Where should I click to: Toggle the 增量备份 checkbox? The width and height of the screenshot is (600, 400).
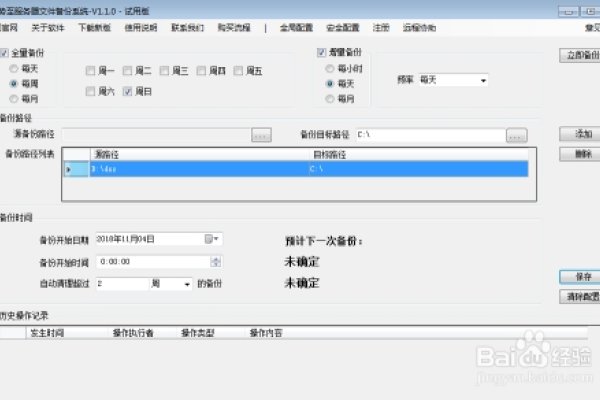[x=321, y=52]
